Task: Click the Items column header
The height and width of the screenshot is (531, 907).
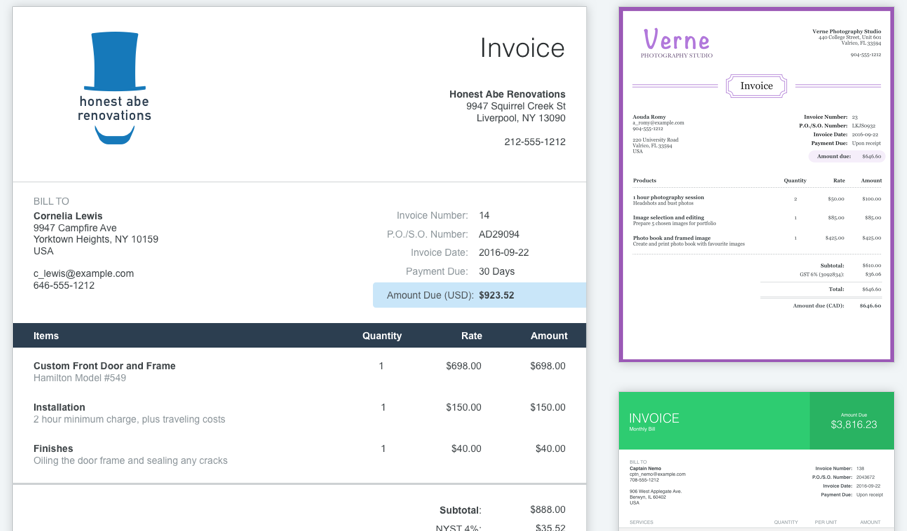Action: pyautogui.click(x=46, y=335)
